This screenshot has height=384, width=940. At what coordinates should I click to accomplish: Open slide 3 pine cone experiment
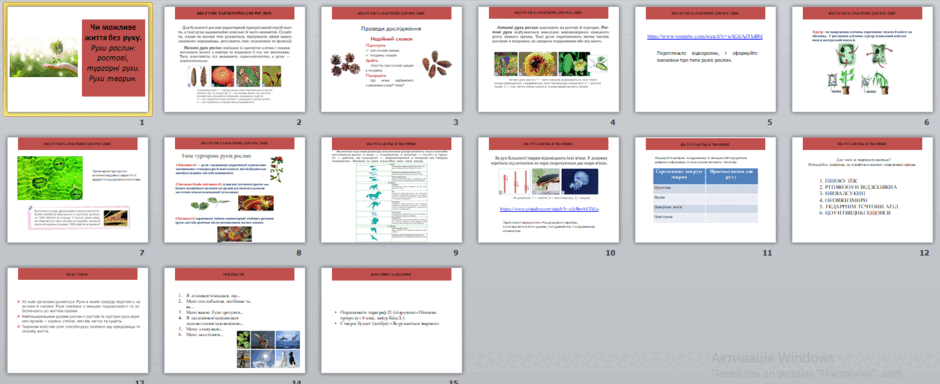point(391,59)
